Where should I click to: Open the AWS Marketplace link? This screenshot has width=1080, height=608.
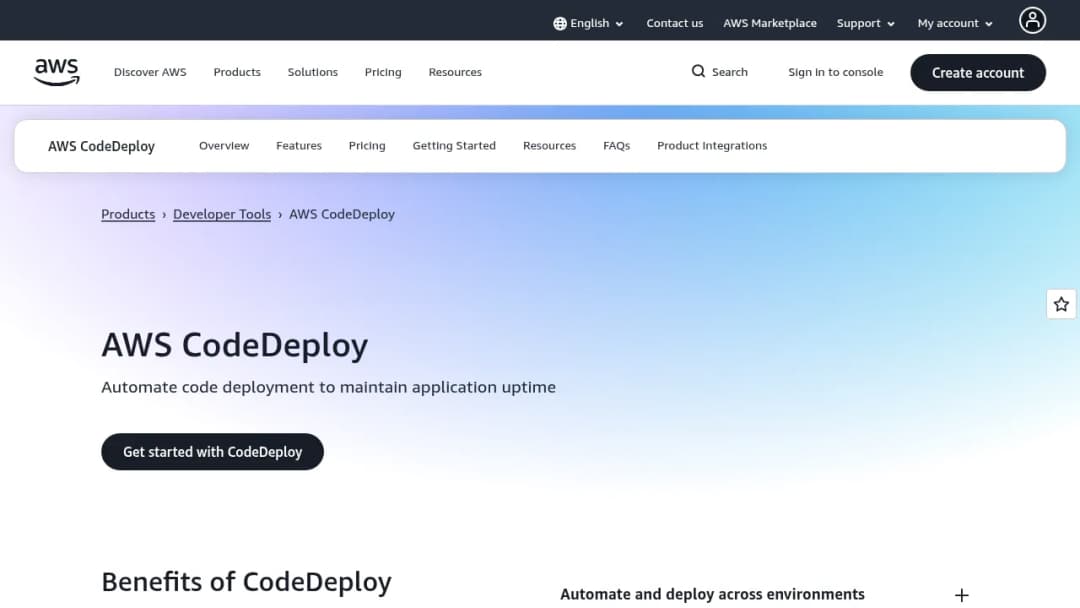coord(770,23)
